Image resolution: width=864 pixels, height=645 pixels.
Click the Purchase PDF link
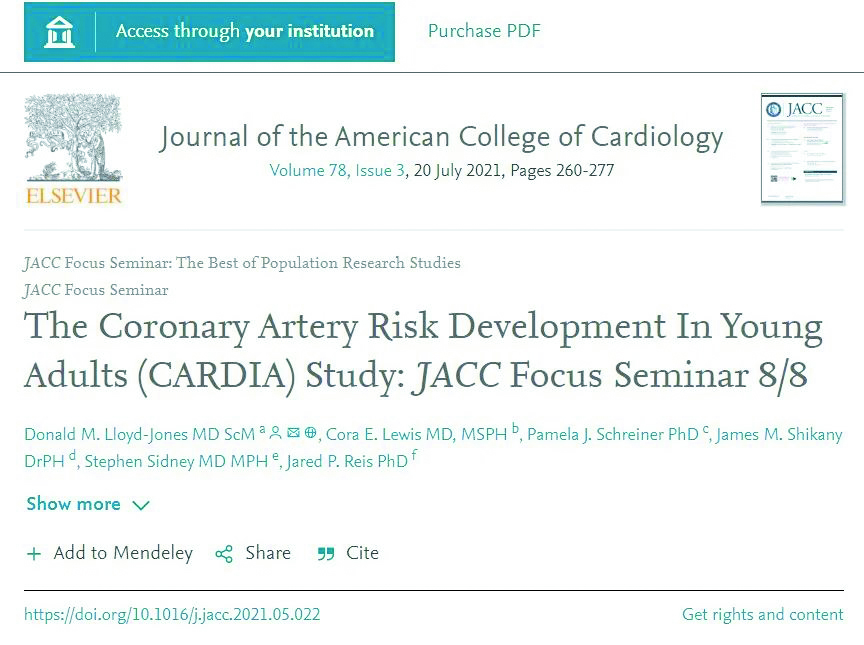point(484,31)
